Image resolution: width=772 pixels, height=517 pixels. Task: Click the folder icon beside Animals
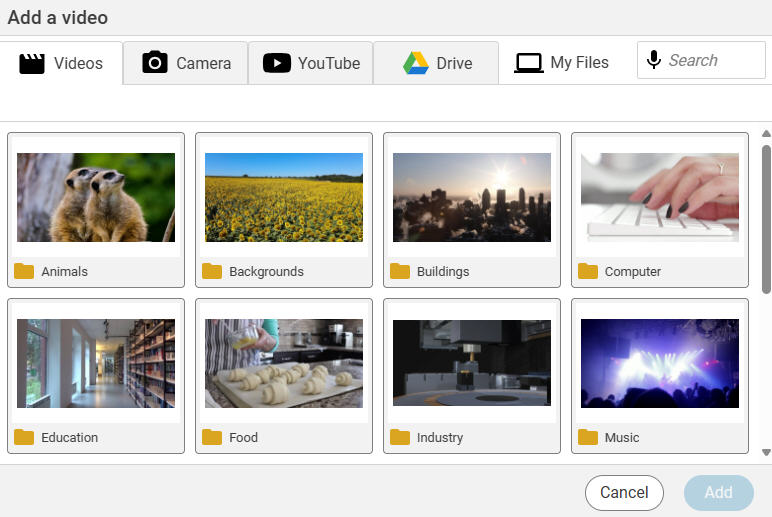[24, 271]
